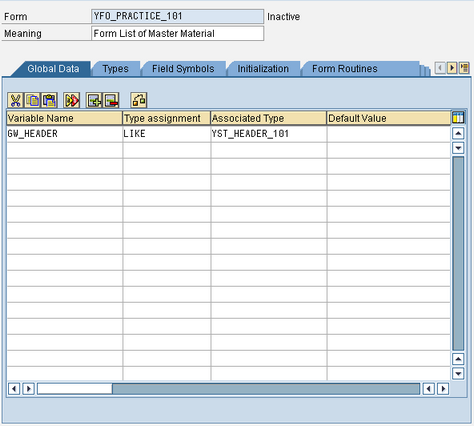Click the Check toolbar icon
The width and height of the screenshot is (474, 426).
[139, 100]
